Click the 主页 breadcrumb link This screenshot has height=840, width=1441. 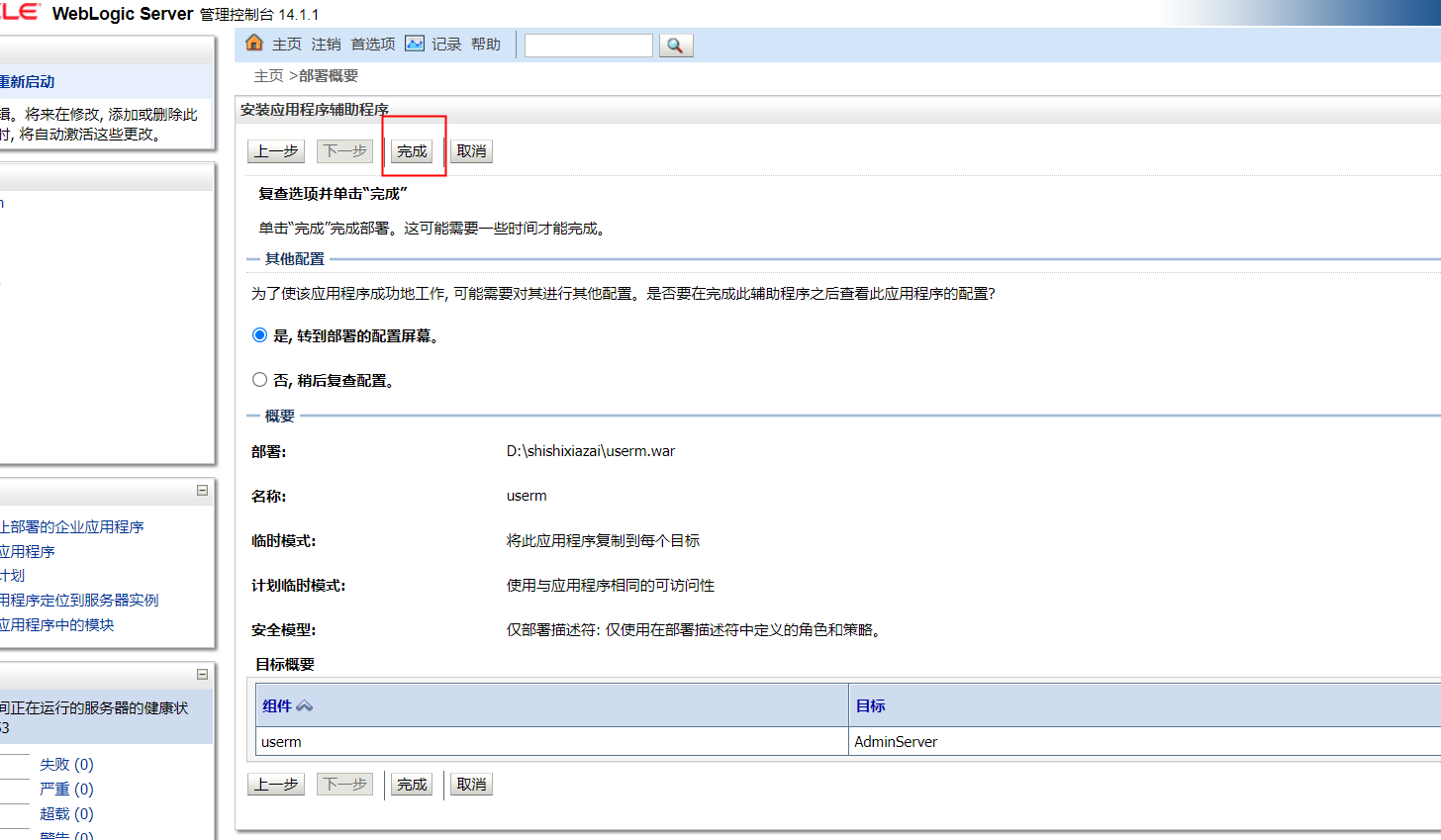point(268,75)
